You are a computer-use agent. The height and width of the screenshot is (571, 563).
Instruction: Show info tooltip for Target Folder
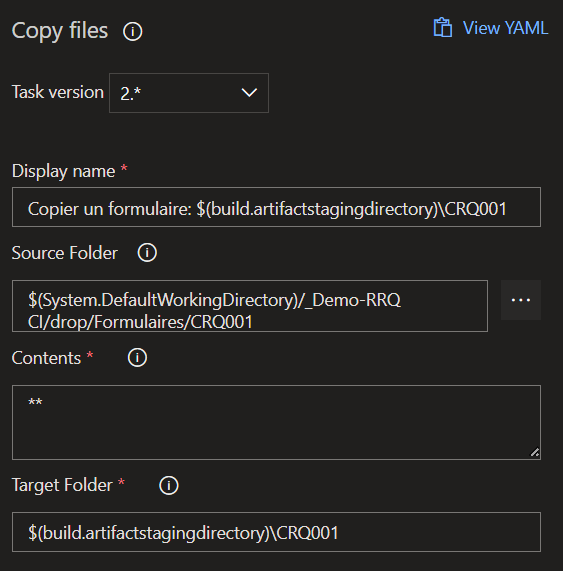coord(169,485)
